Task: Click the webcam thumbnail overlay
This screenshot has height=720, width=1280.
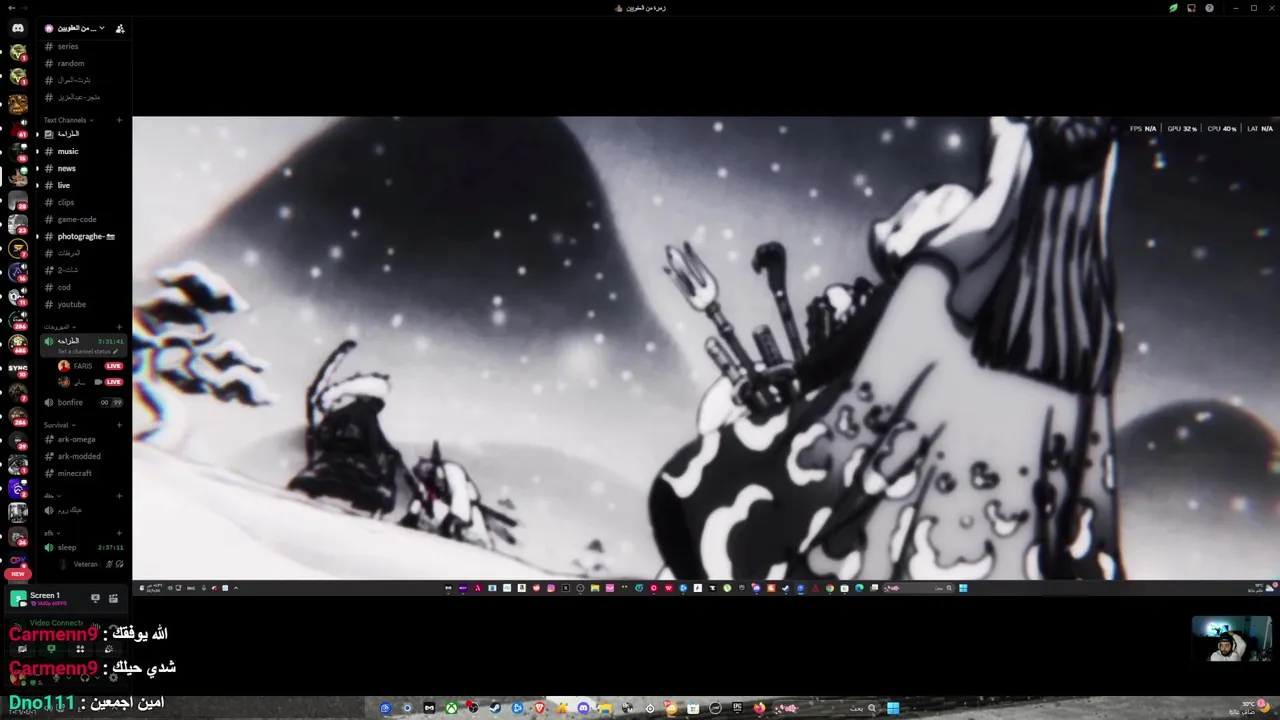Action: [1232, 639]
